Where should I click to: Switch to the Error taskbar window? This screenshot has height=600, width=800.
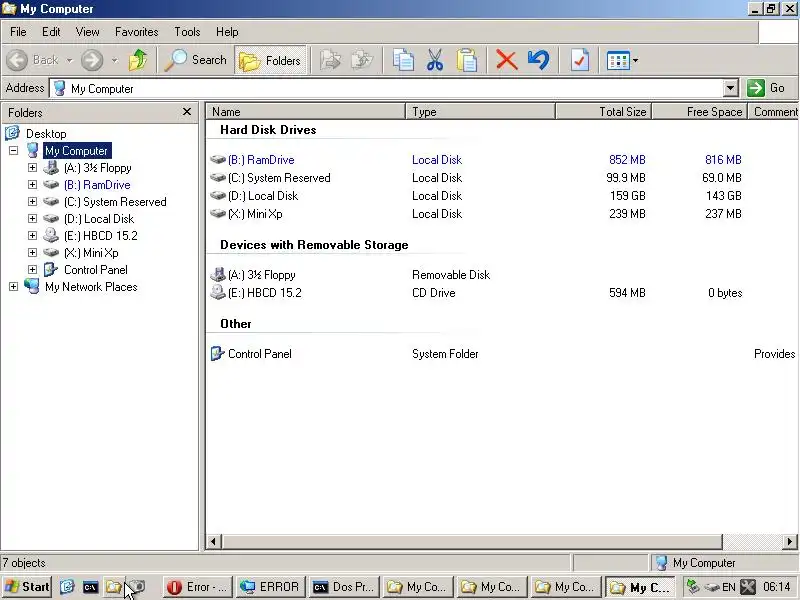(197, 587)
